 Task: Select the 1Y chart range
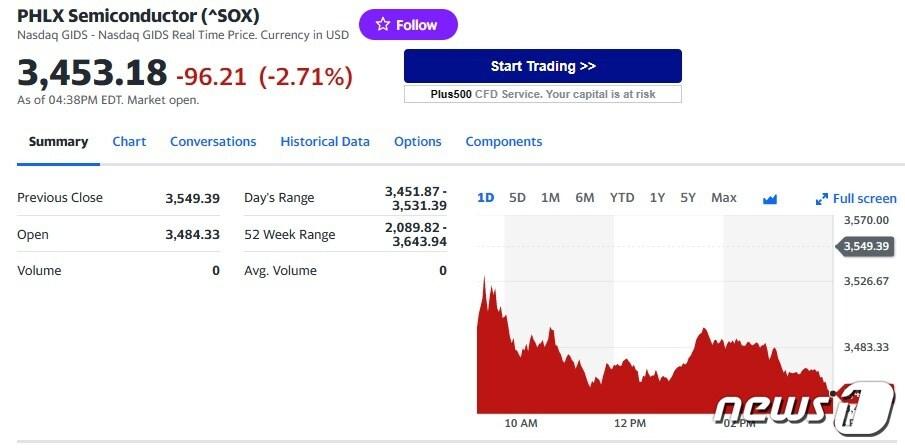coord(657,198)
